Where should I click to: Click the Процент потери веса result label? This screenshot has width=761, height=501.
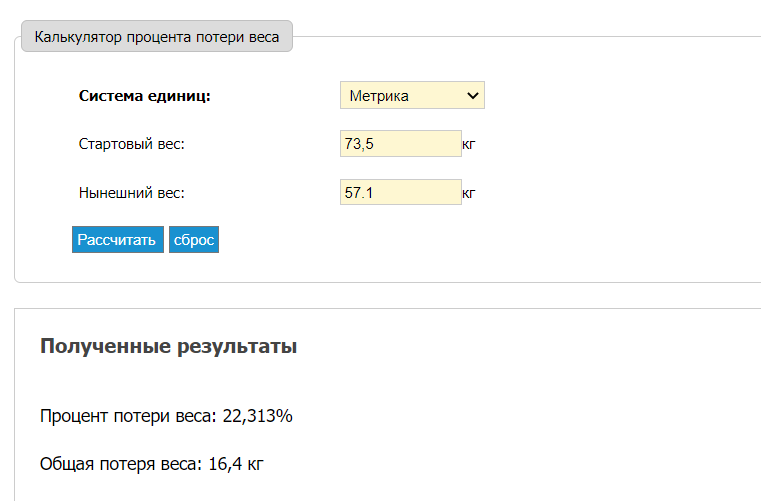(128, 416)
